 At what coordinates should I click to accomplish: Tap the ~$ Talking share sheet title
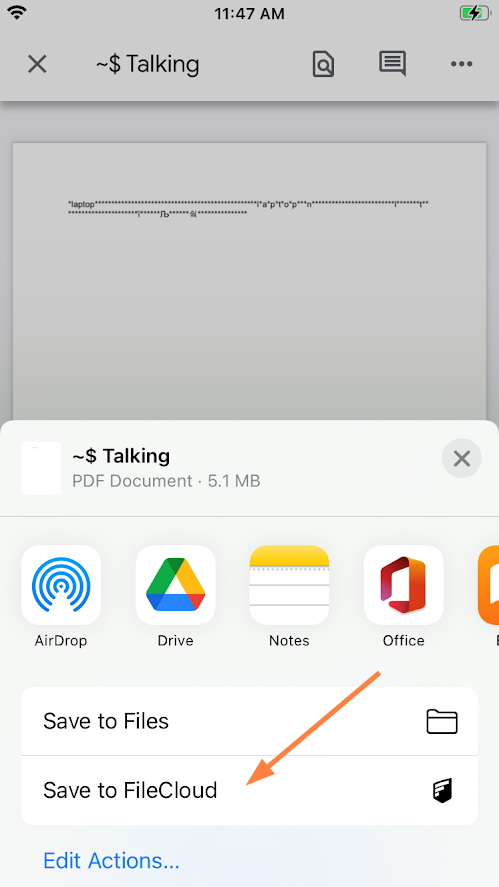[121, 455]
